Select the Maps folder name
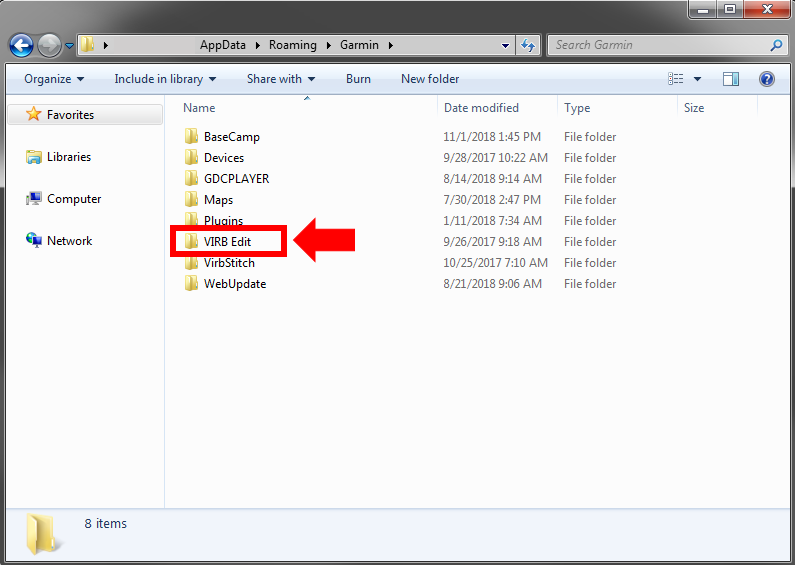 [218, 200]
